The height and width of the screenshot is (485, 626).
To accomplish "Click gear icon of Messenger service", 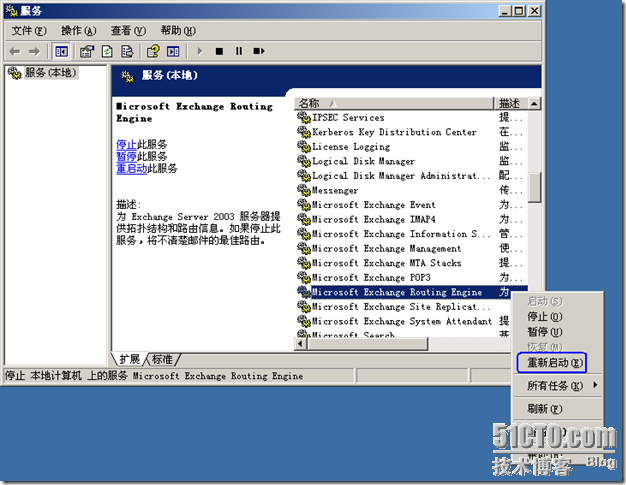I will tap(304, 190).
